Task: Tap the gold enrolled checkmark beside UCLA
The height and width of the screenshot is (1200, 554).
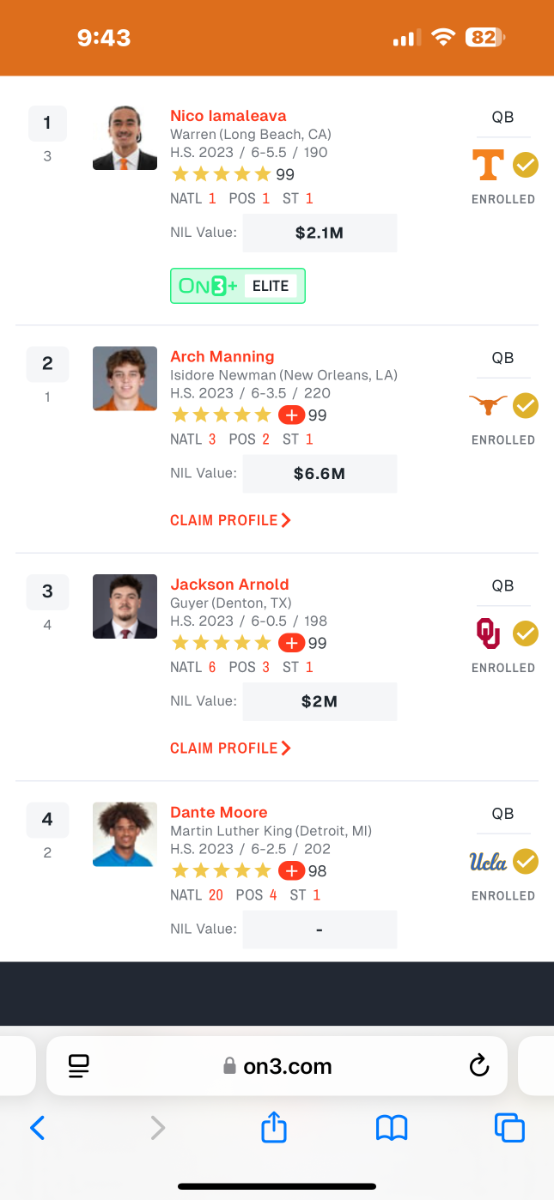Action: click(x=526, y=861)
